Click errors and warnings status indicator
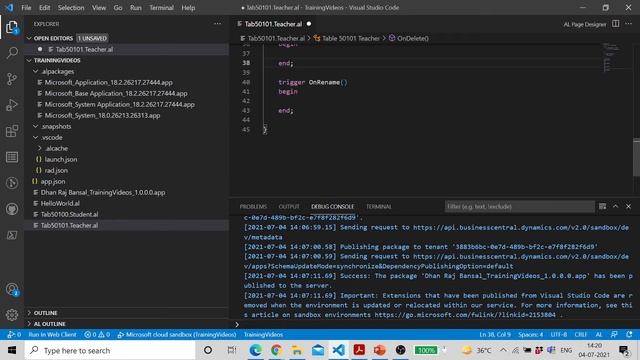The width and height of the screenshot is (640, 360). tap(97, 334)
